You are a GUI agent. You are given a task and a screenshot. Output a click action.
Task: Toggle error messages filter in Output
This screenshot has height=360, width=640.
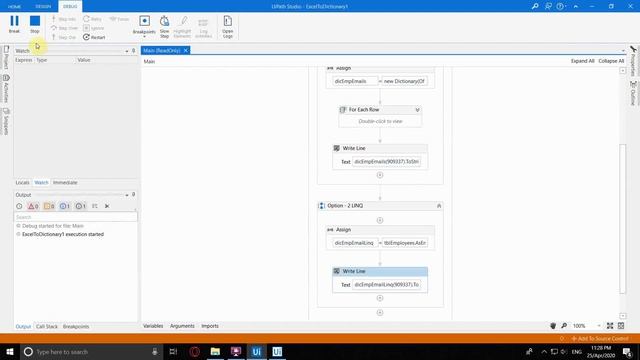pos(33,206)
